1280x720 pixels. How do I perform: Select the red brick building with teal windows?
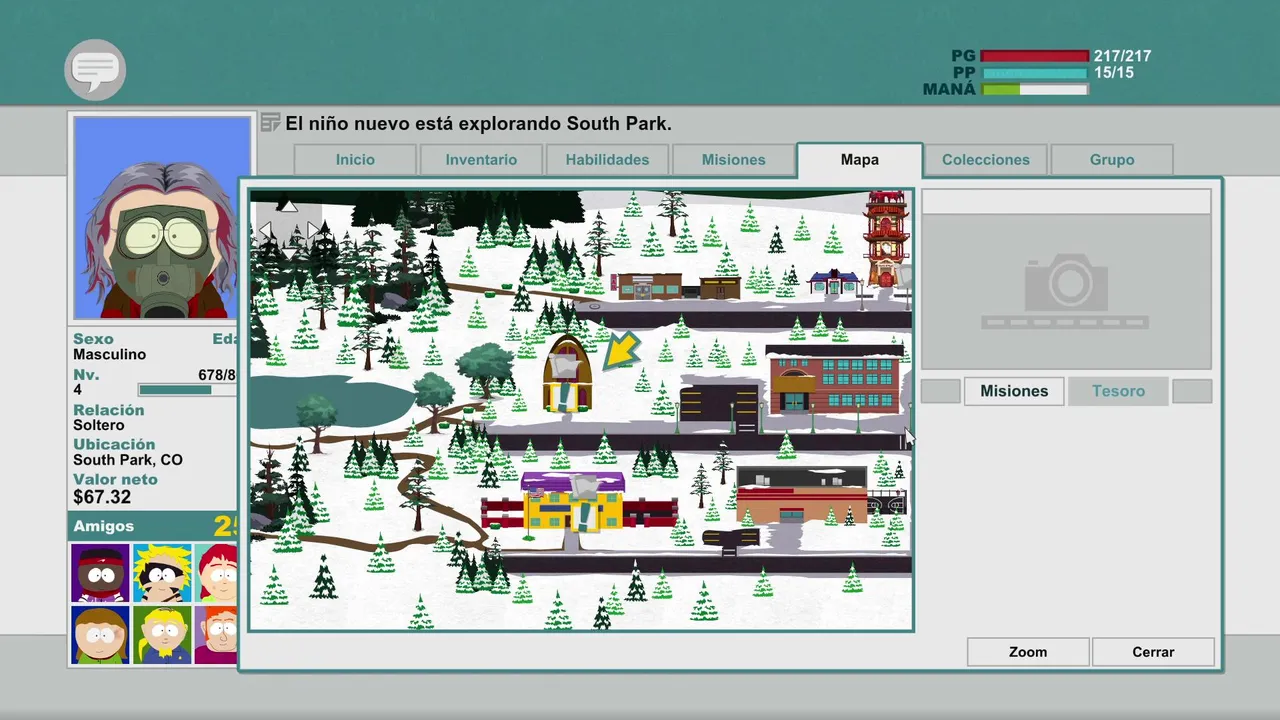[835, 380]
